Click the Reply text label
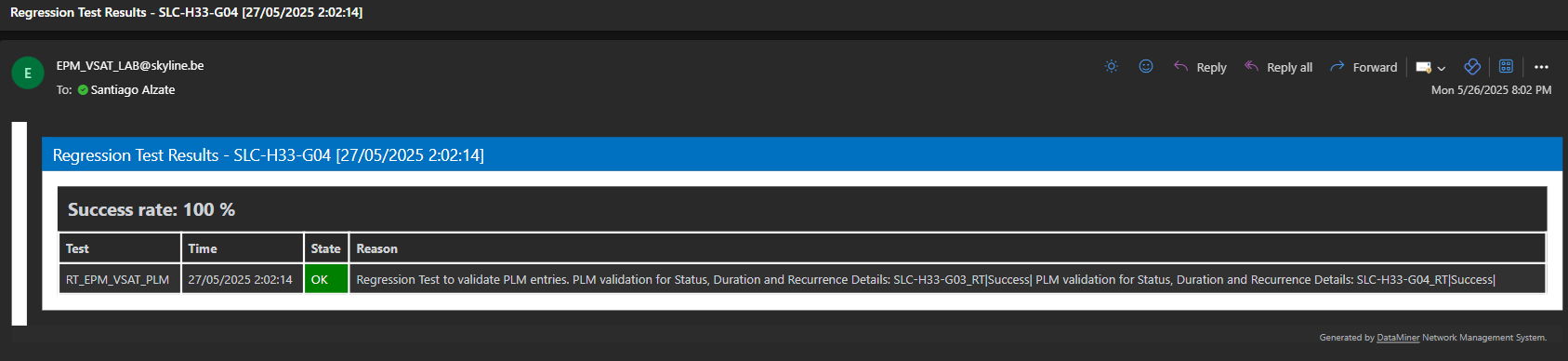1568x361 pixels. point(1211,67)
